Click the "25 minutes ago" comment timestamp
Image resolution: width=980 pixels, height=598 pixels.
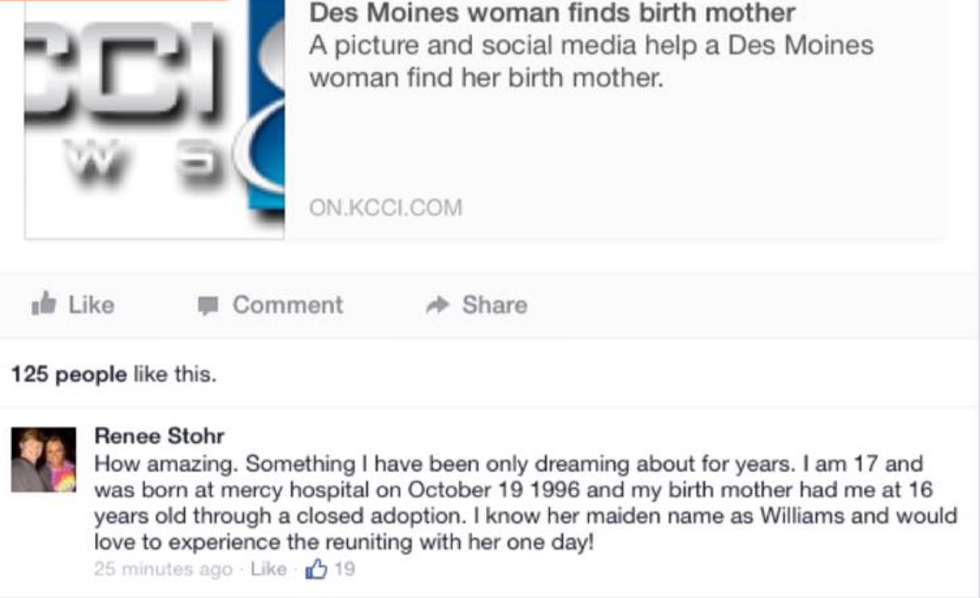point(163,570)
